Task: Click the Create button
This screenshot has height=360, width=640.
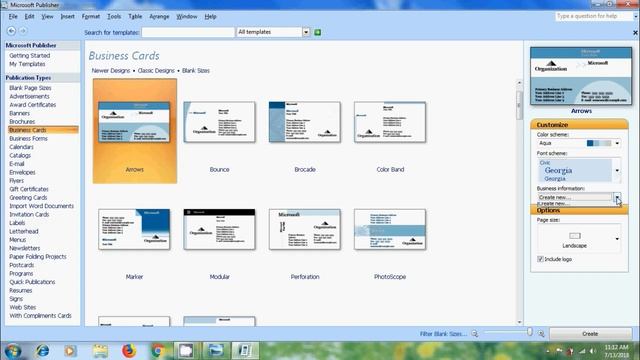Action: (590, 334)
